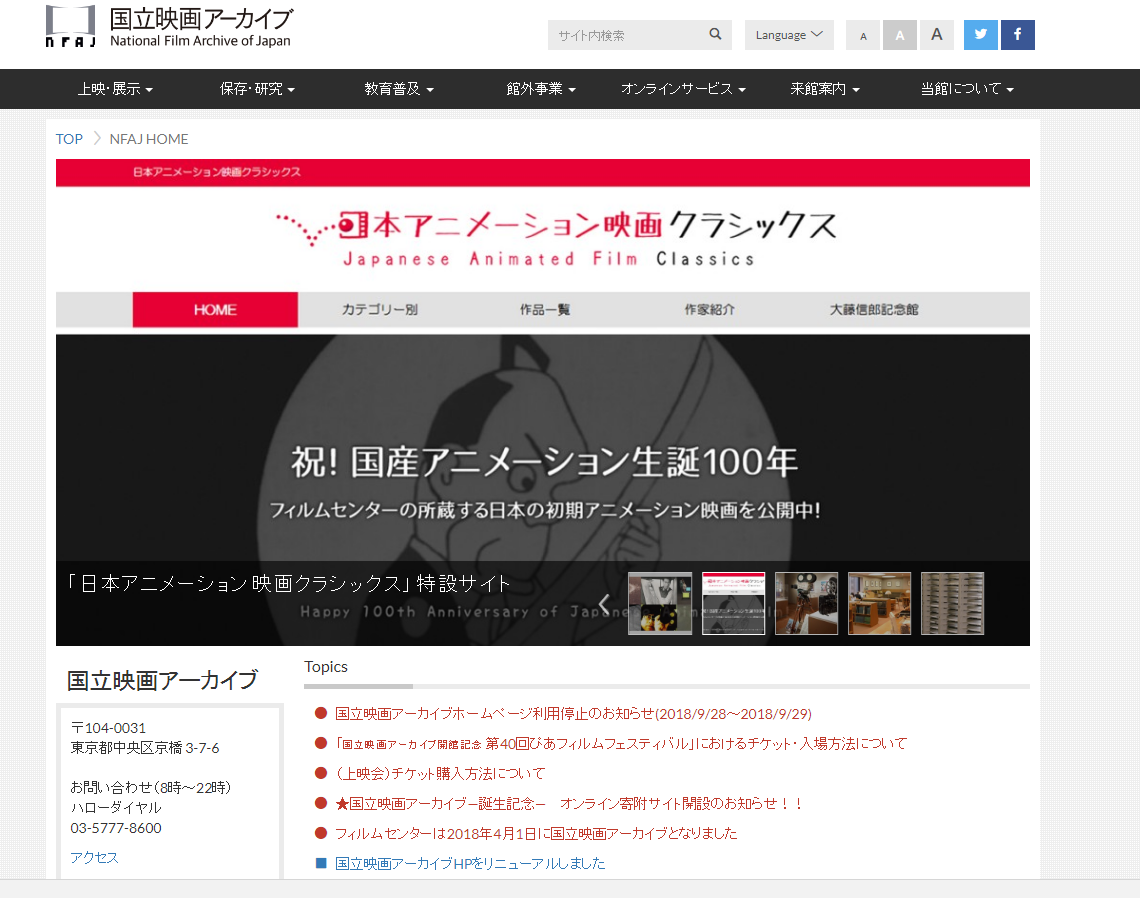Open the Twitter share icon

coord(980,34)
